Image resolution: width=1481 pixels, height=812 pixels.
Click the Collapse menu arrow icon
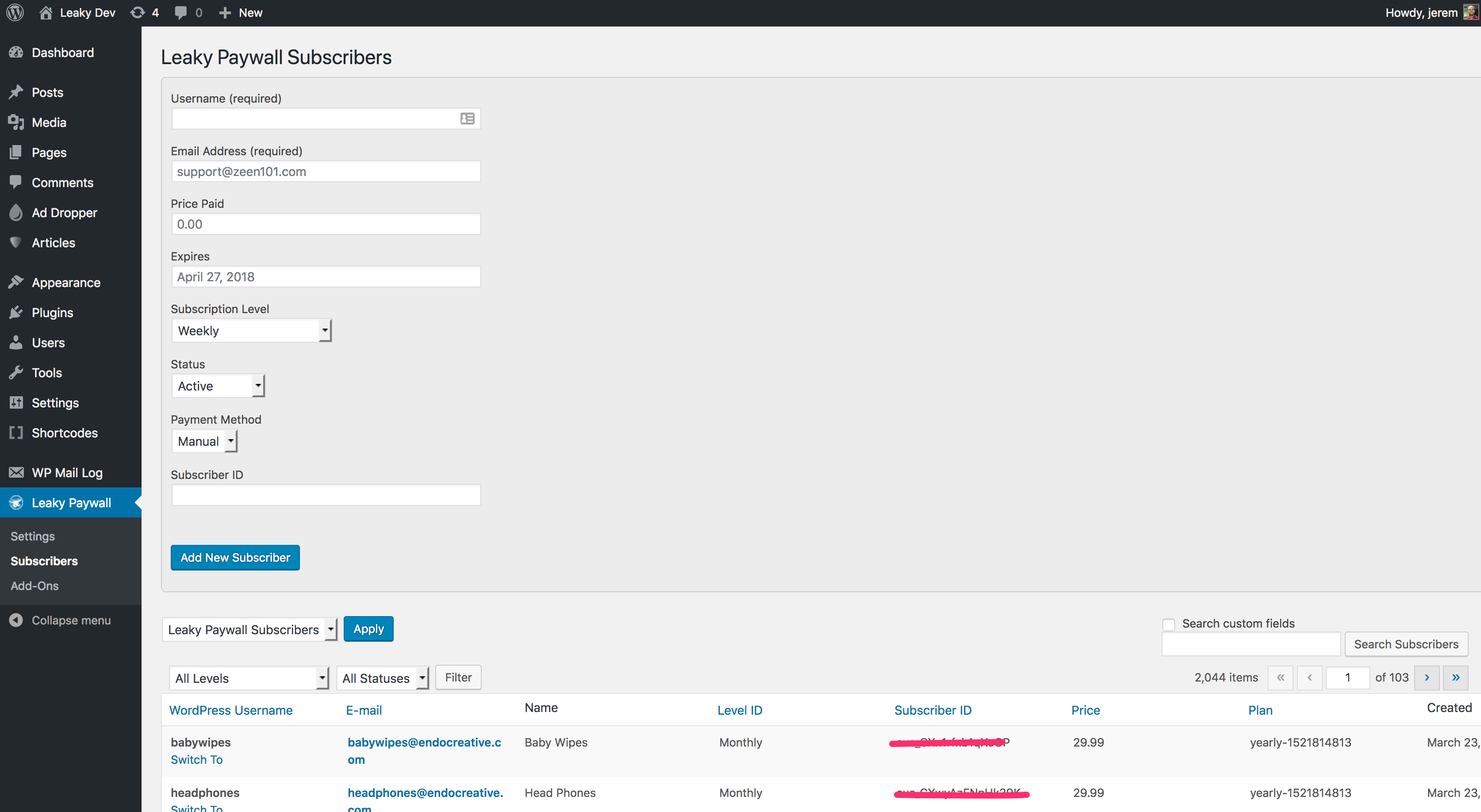16,620
